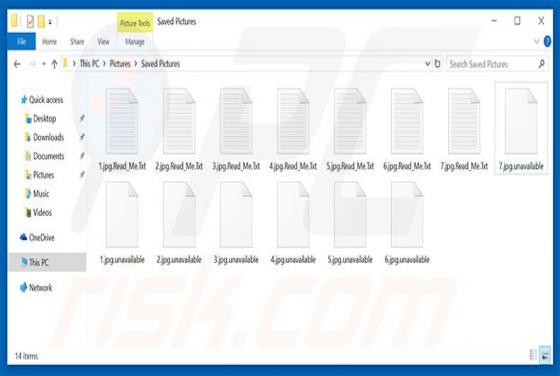Navigate to Pictures in the breadcrumb
Viewport: 560px width, 376px height.
(x=120, y=64)
